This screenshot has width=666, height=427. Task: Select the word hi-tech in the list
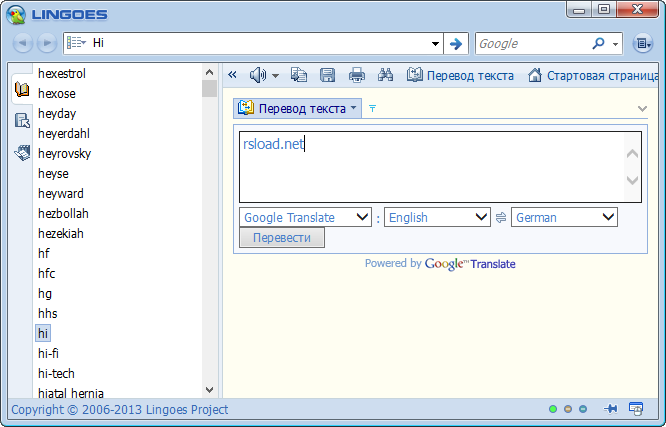point(56,373)
